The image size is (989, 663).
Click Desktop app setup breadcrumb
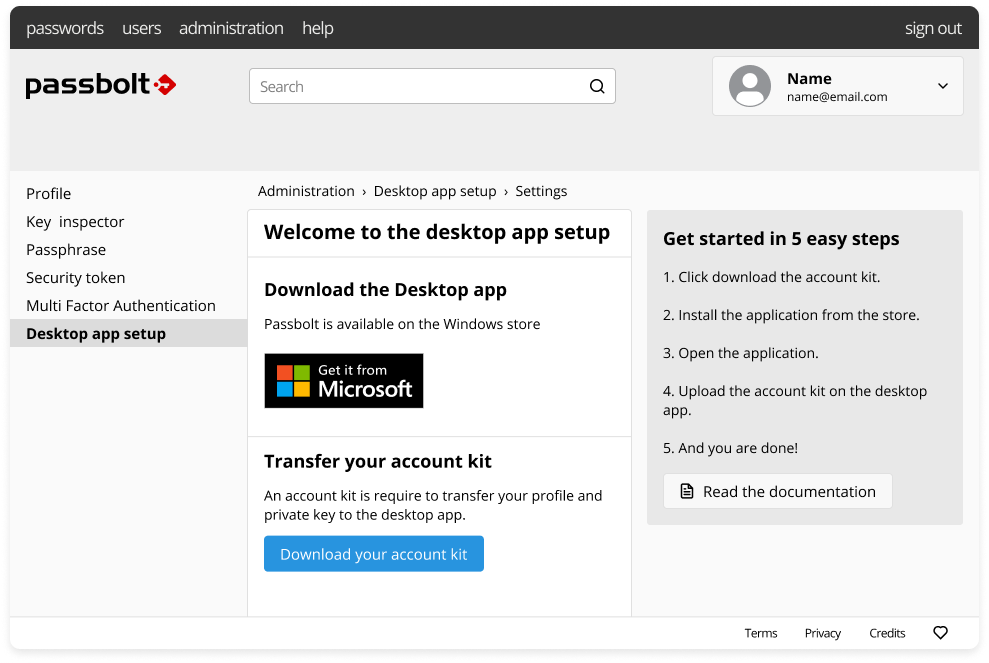[435, 191]
